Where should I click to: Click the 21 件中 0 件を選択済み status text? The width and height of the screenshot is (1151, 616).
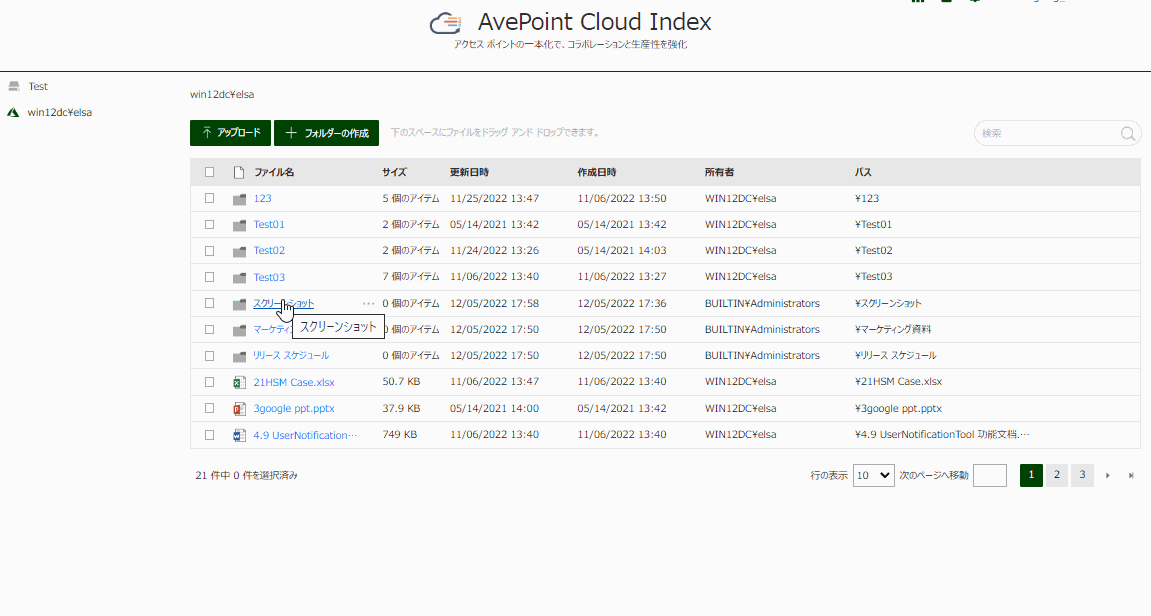(x=247, y=476)
